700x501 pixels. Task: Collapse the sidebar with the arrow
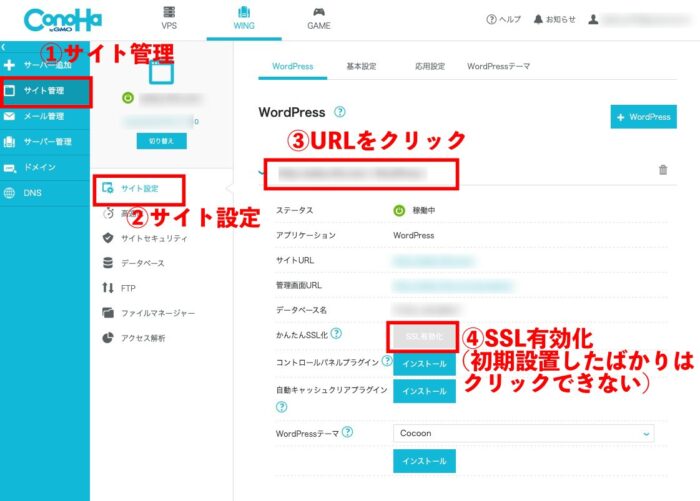(x=4, y=46)
